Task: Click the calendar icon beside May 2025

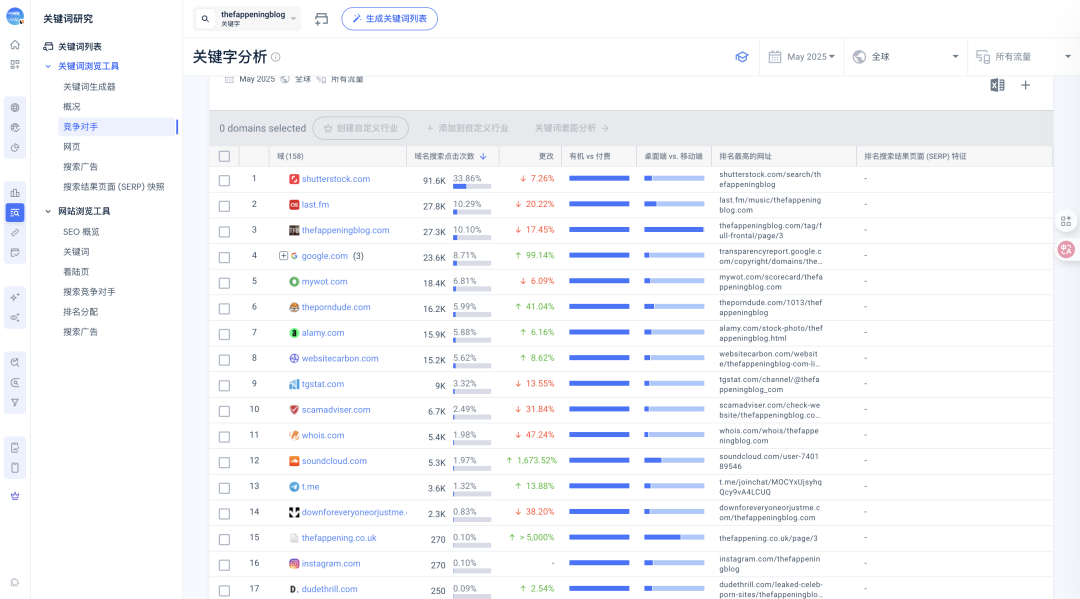Action: (x=775, y=57)
